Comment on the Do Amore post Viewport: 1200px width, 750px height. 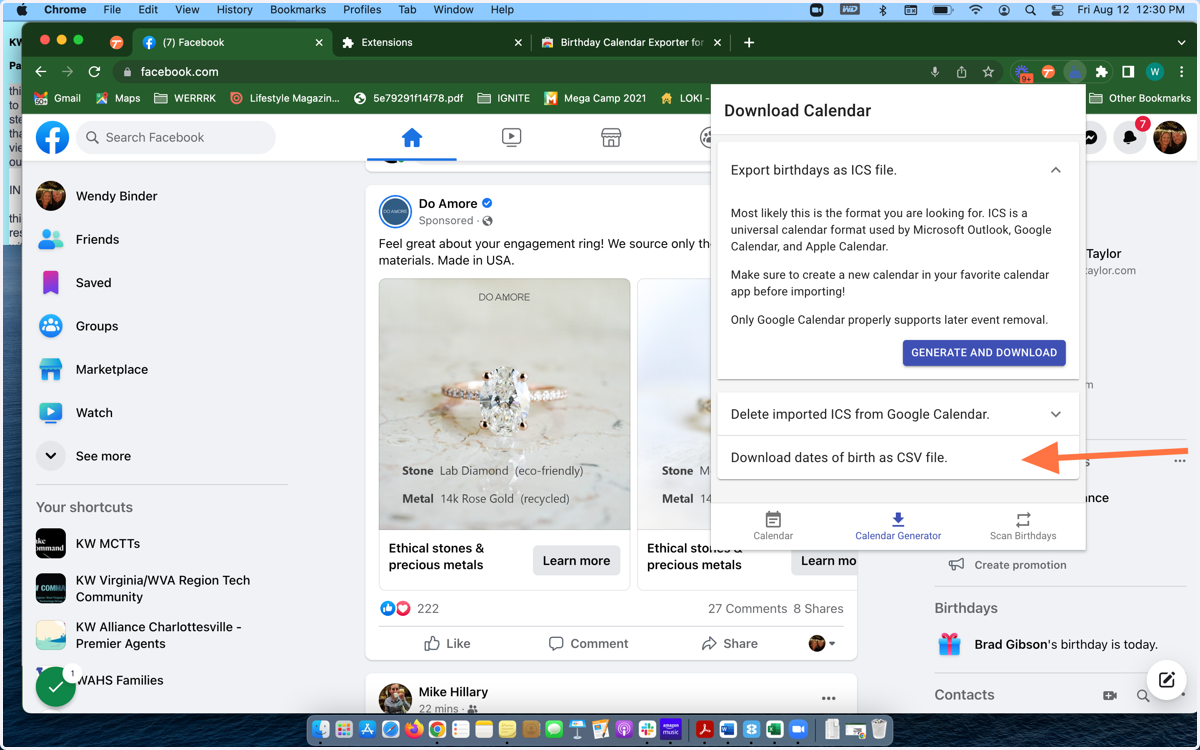coord(589,644)
